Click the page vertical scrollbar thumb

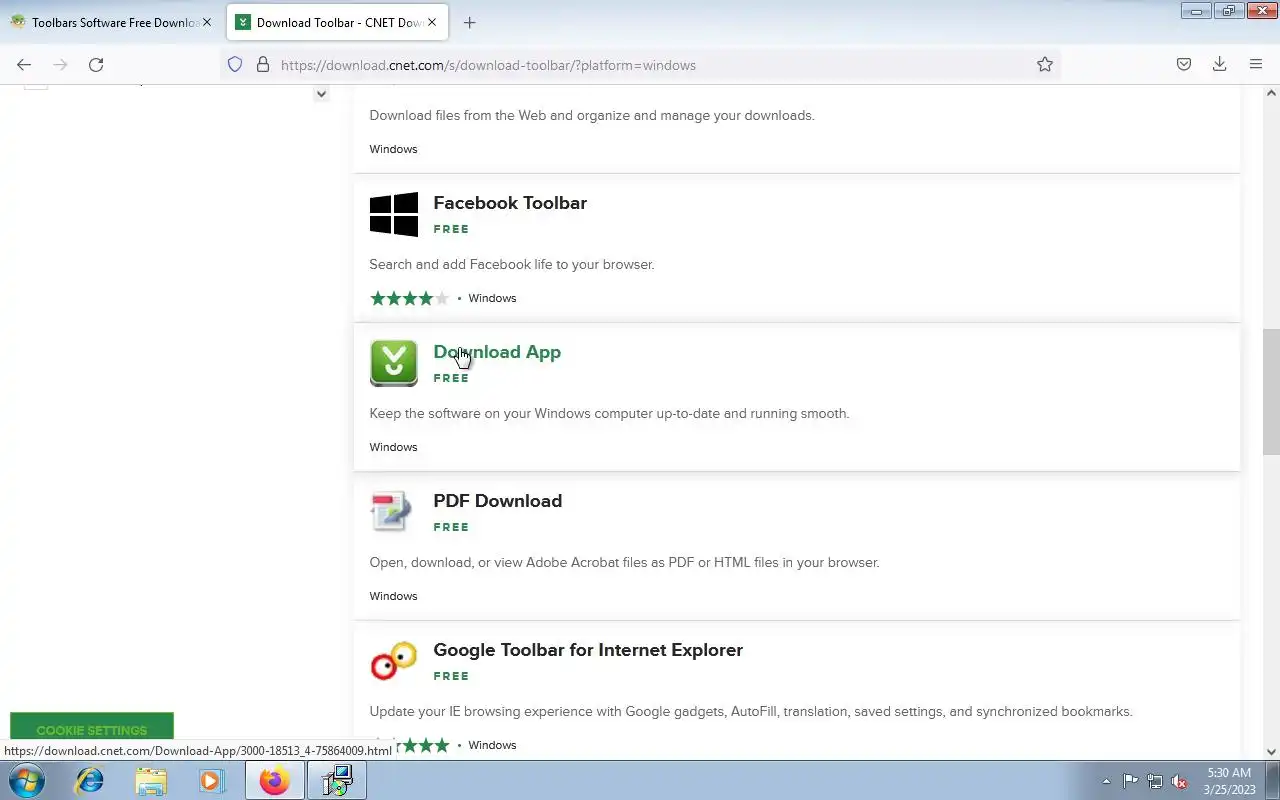click(x=1271, y=392)
